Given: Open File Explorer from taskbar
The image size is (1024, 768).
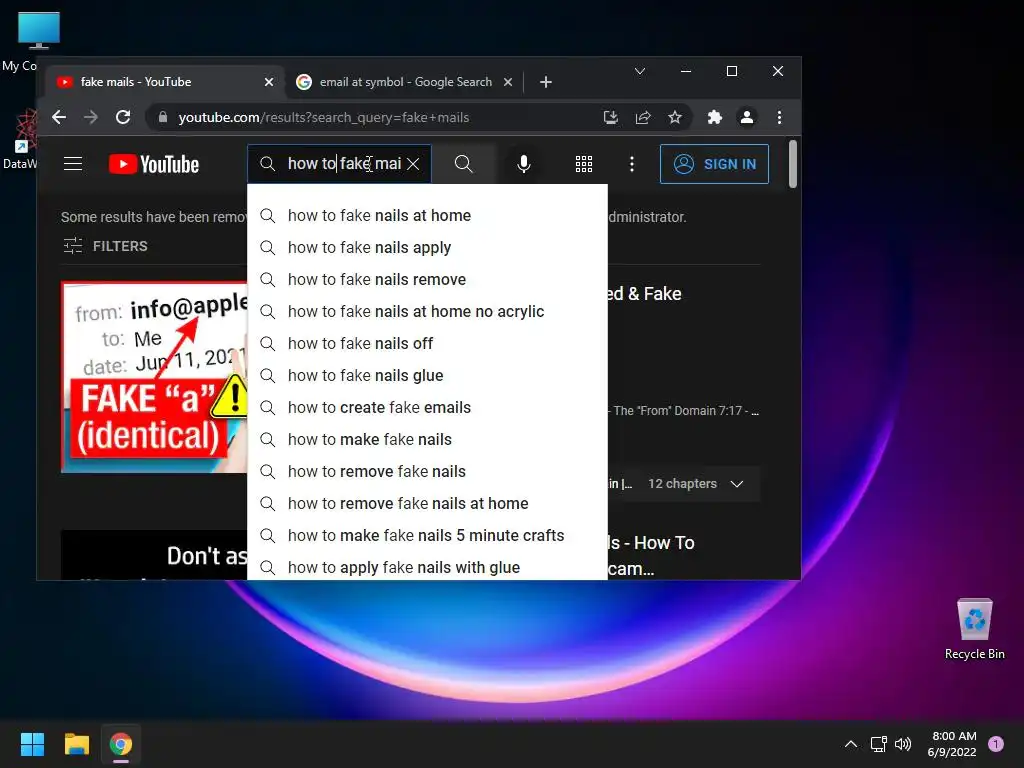Looking at the screenshot, I should [x=76, y=744].
